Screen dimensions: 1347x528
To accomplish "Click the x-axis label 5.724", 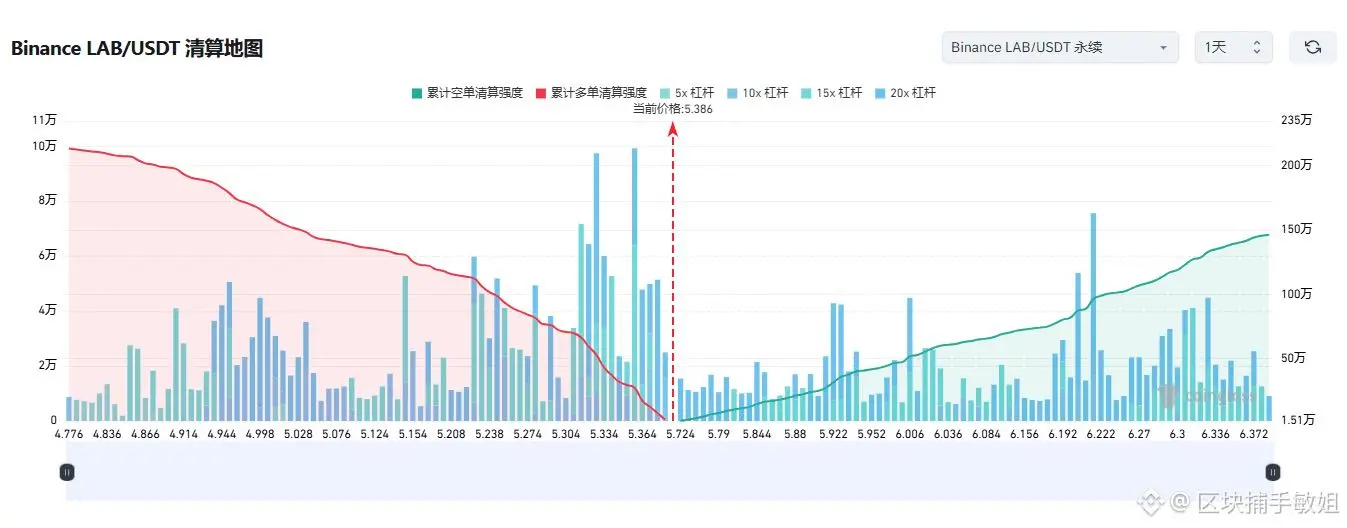I will point(680,434).
